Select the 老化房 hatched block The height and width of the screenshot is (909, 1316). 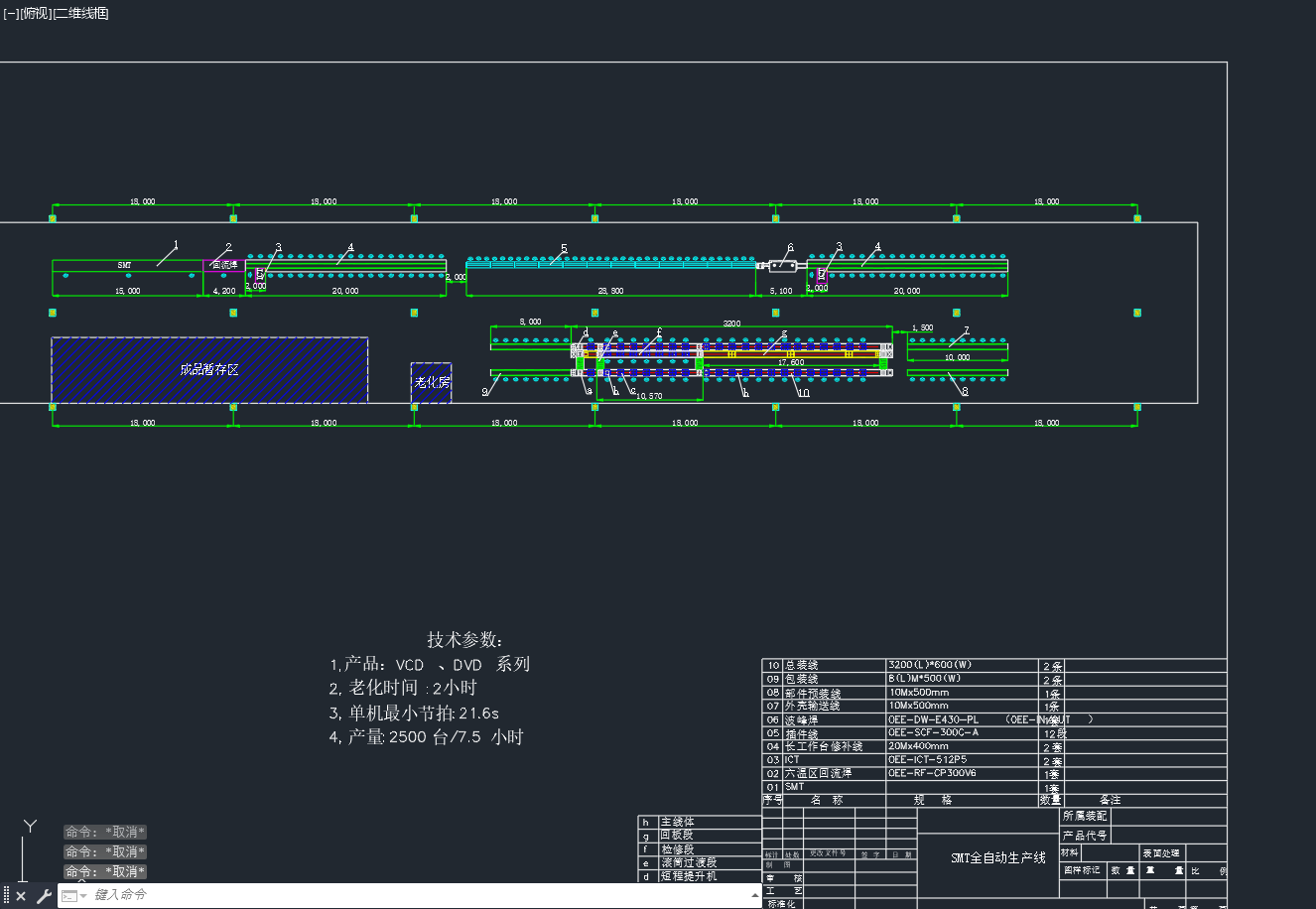[x=432, y=382]
